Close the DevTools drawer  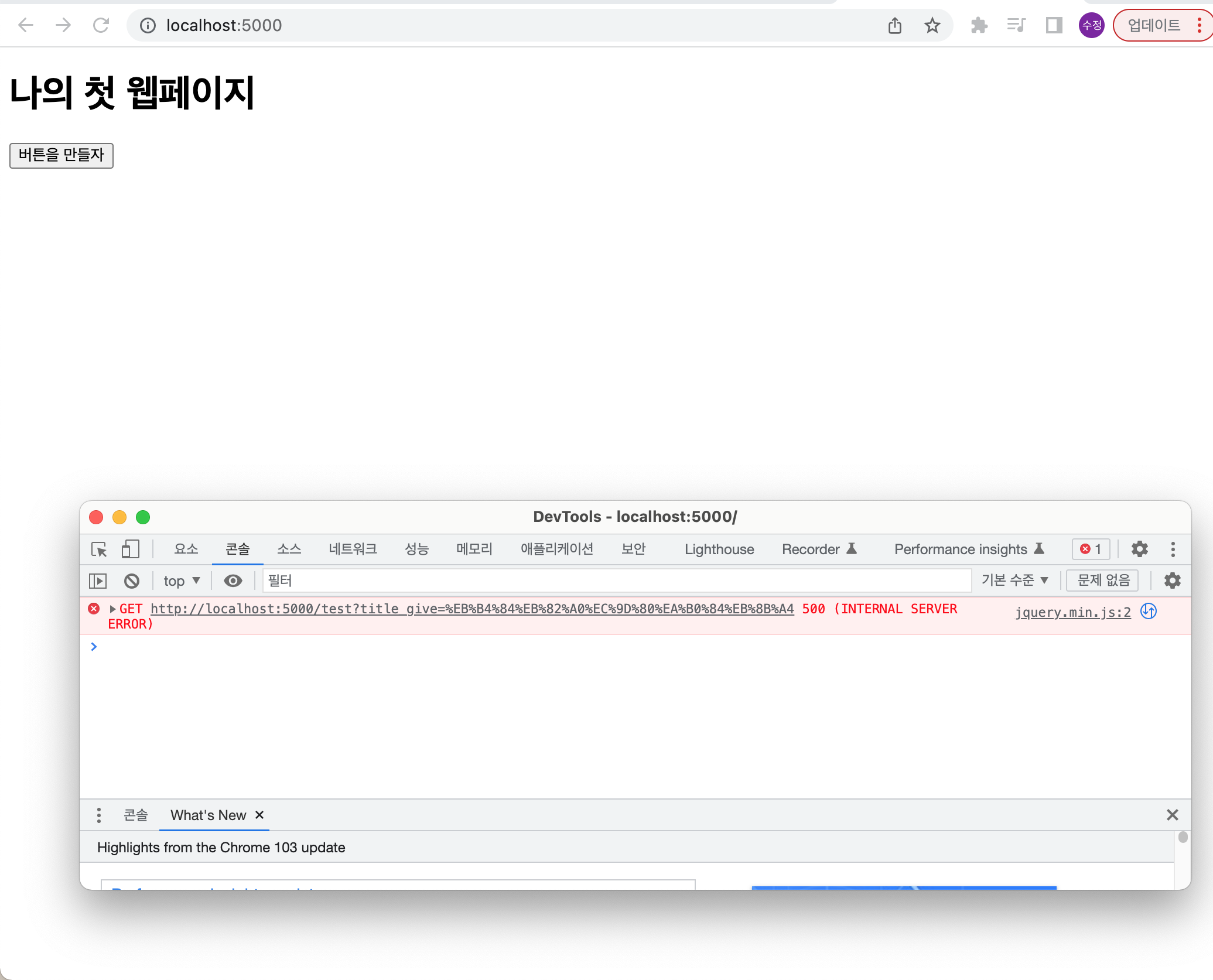coord(1172,815)
